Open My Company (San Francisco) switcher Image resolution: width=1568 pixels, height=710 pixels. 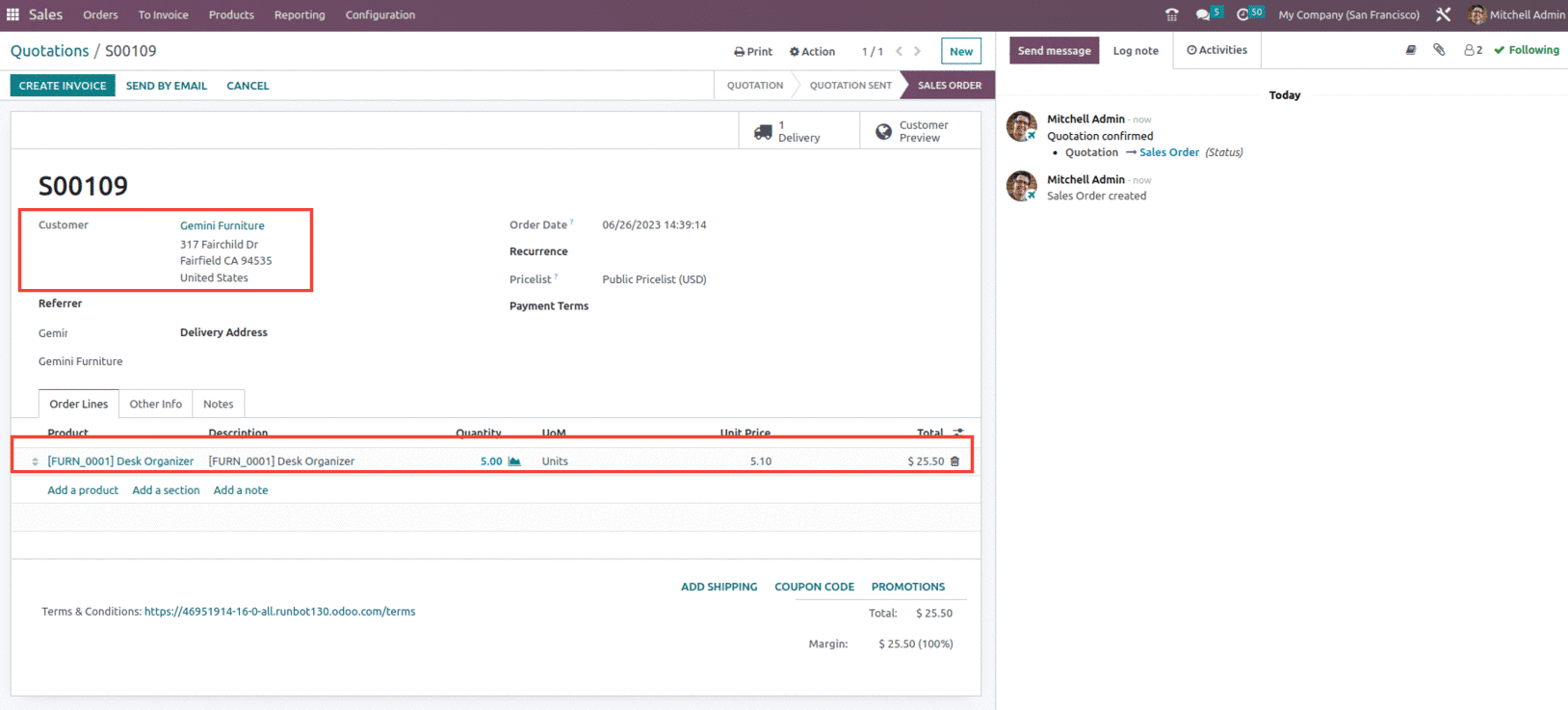coord(1348,14)
